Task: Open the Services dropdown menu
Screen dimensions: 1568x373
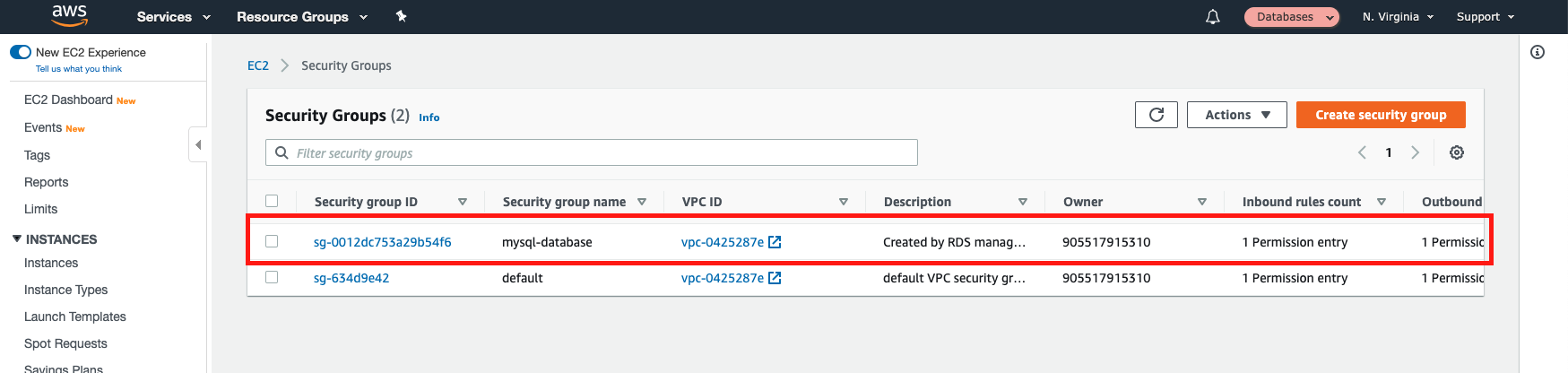Action: click(x=173, y=16)
